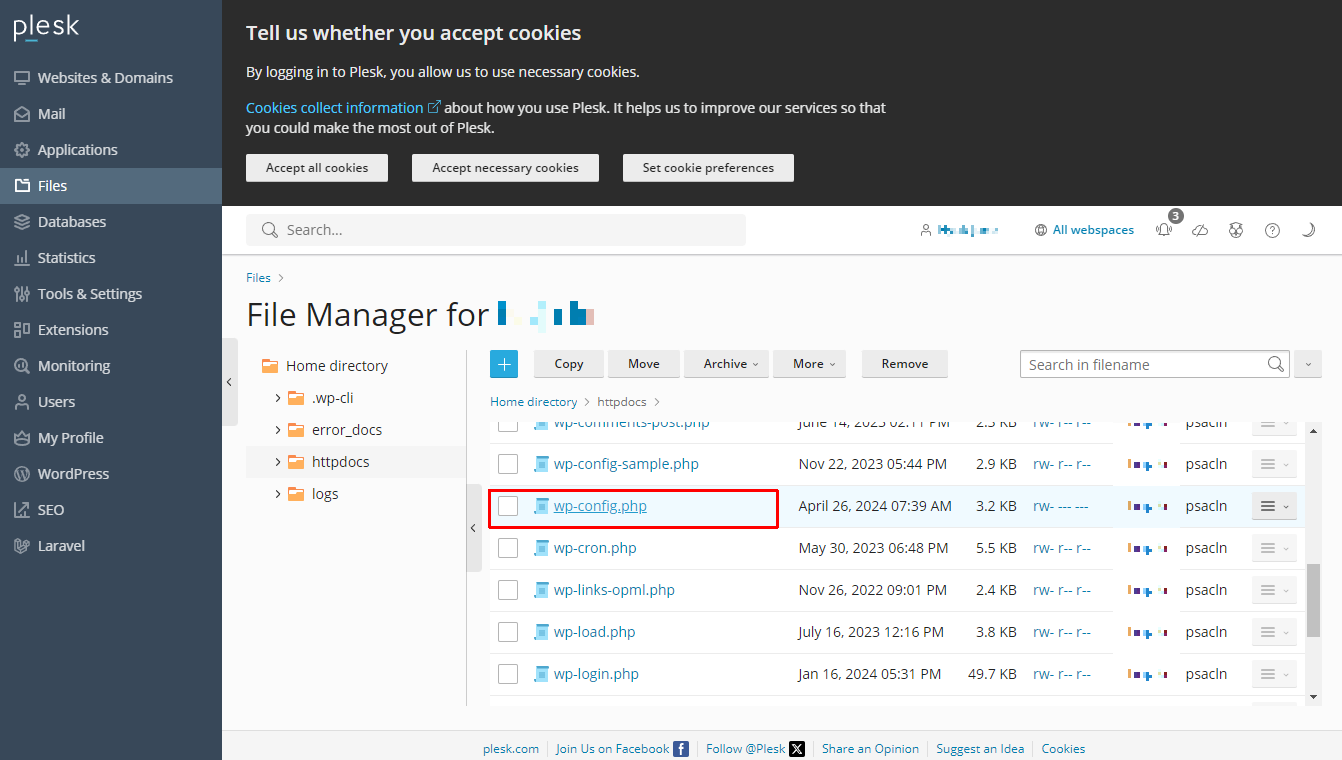
Task: Click the Copy button
Action: [x=569, y=364]
